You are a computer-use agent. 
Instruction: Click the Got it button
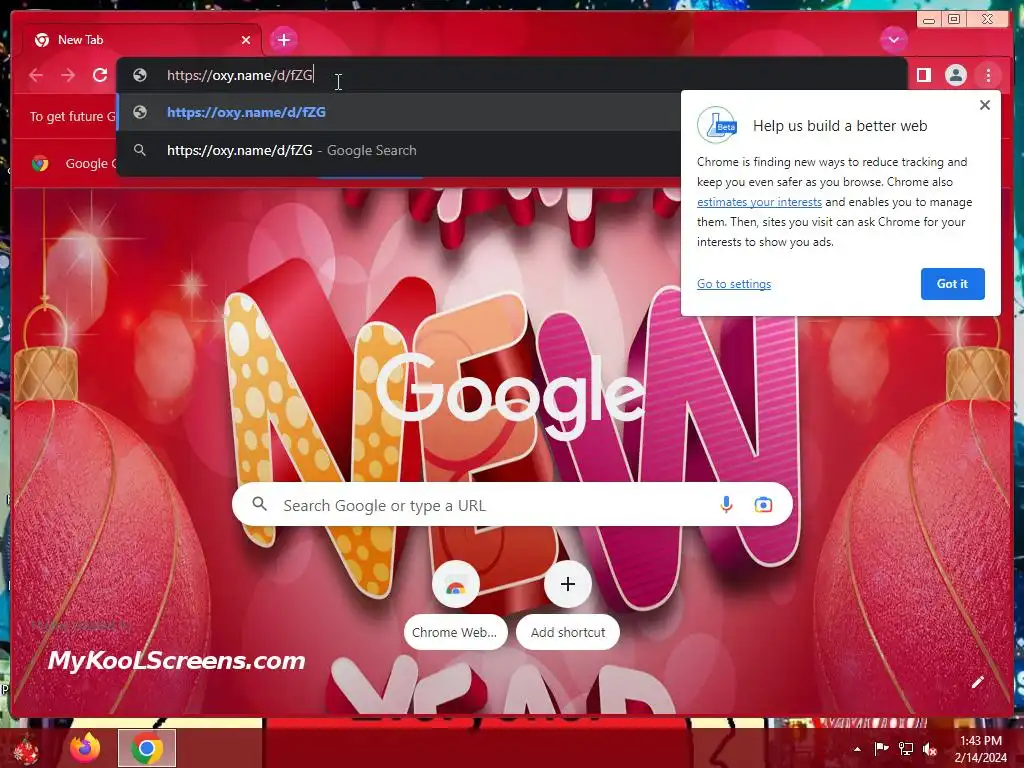[x=952, y=283]
